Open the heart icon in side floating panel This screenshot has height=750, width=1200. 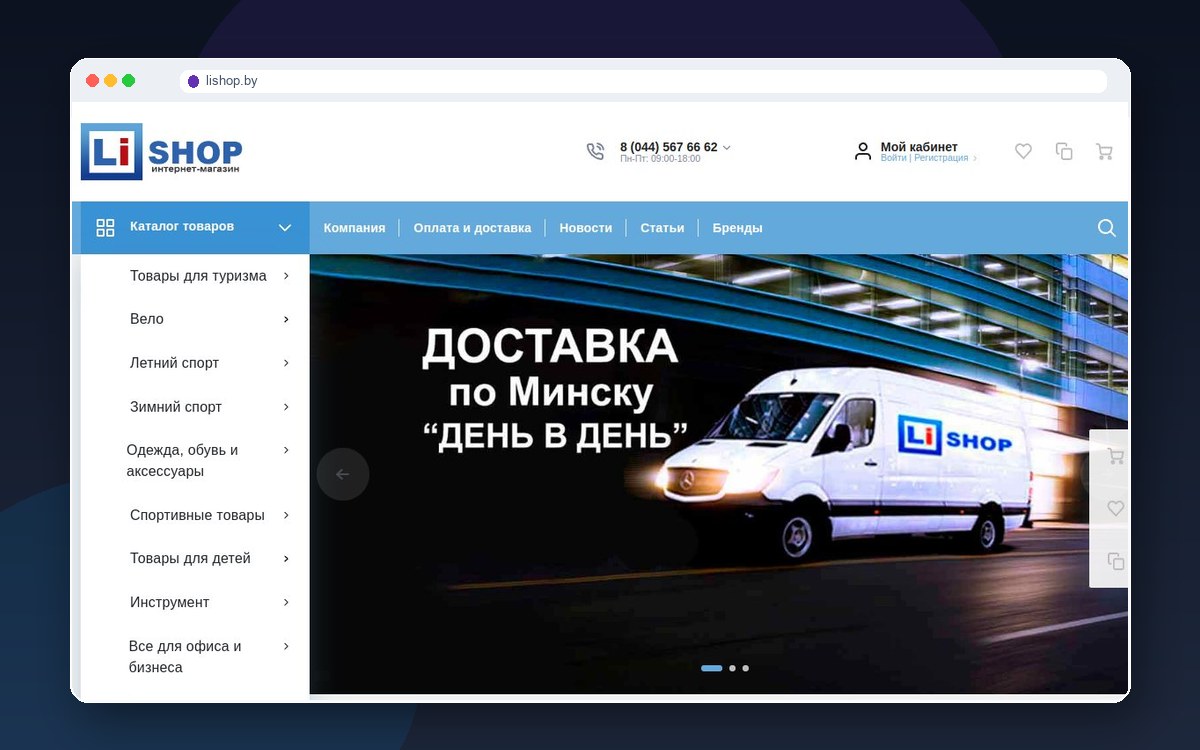(1115, 508)
